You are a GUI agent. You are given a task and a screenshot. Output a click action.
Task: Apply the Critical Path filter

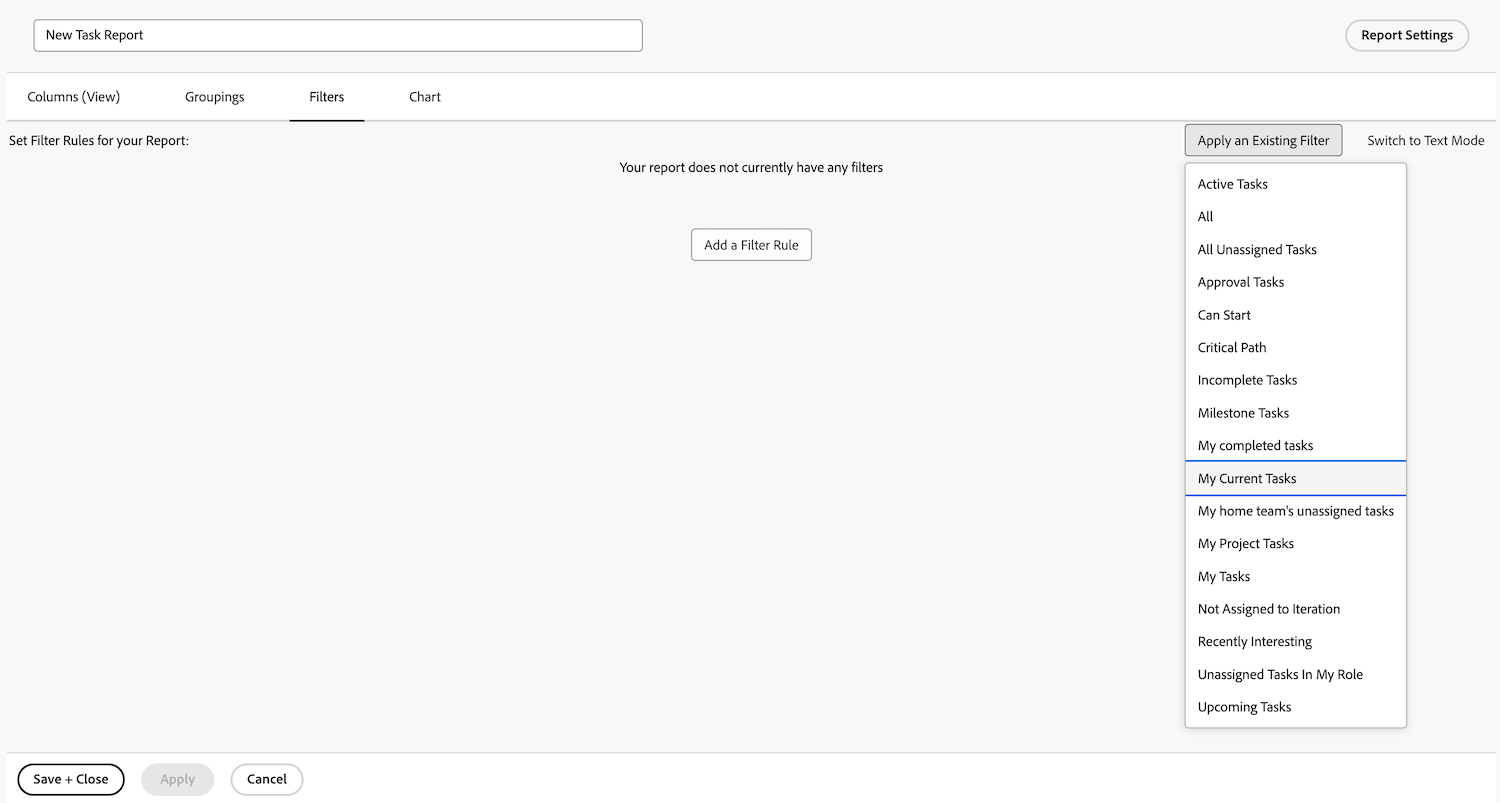click(x=1231, y=347)
